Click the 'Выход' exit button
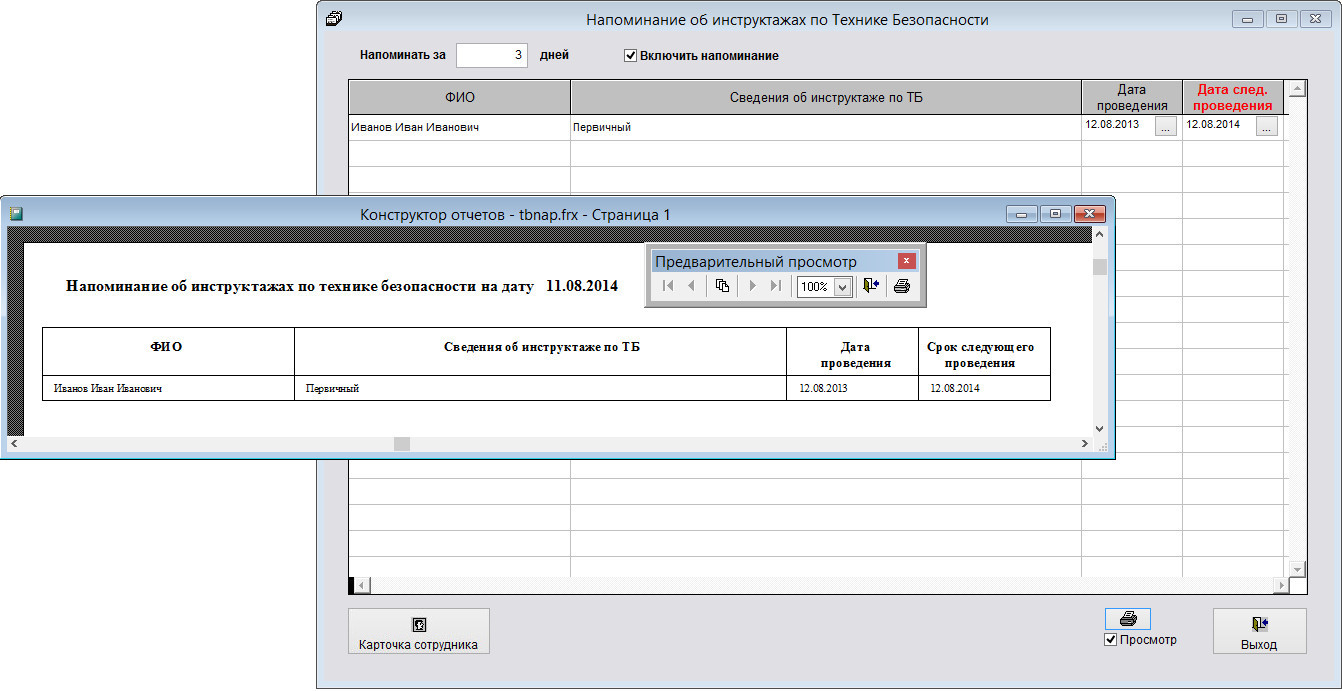Image resolution: width=1342 pixels, height=691 pixels. [1258, 631]
